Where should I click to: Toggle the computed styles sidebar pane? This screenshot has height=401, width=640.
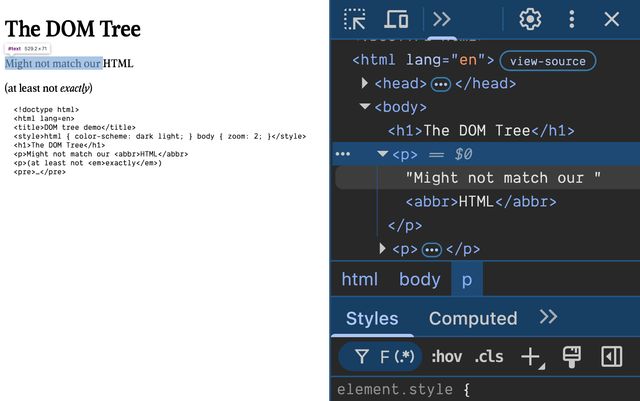click(x=611, y=356)
